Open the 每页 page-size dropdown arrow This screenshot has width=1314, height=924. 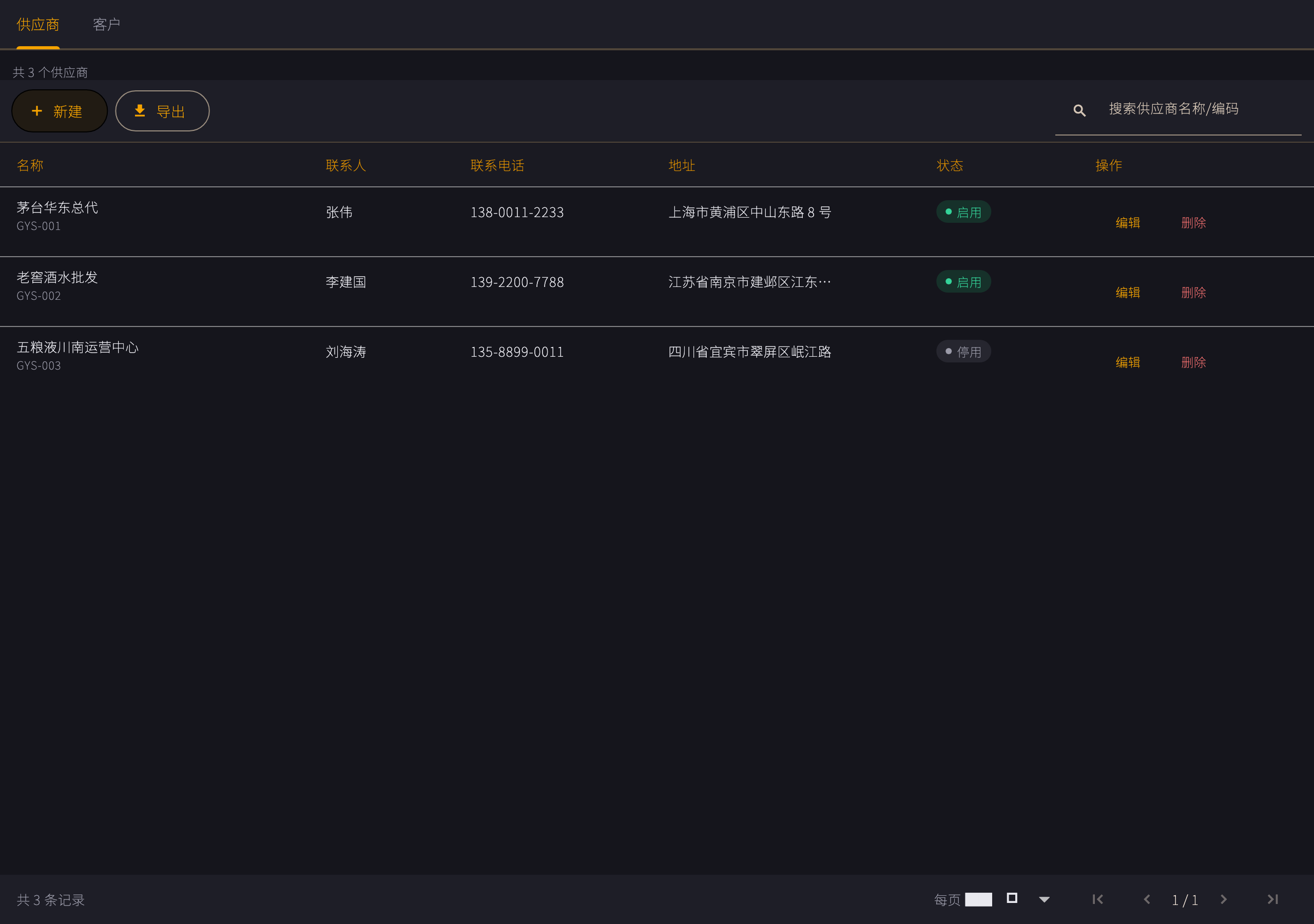tap(1045, 899)
